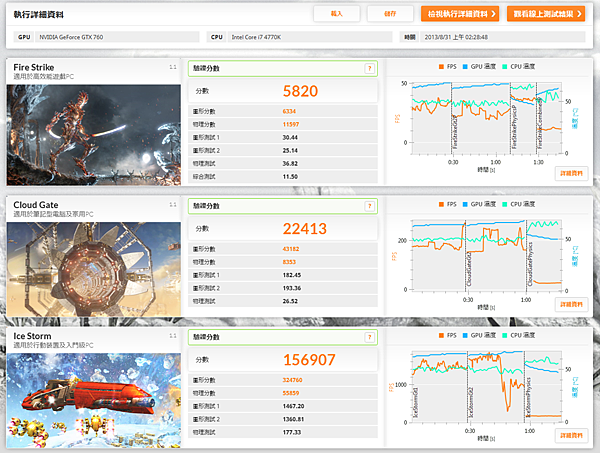Select Ice Storm physics test value 177.33

coord(292,432)
